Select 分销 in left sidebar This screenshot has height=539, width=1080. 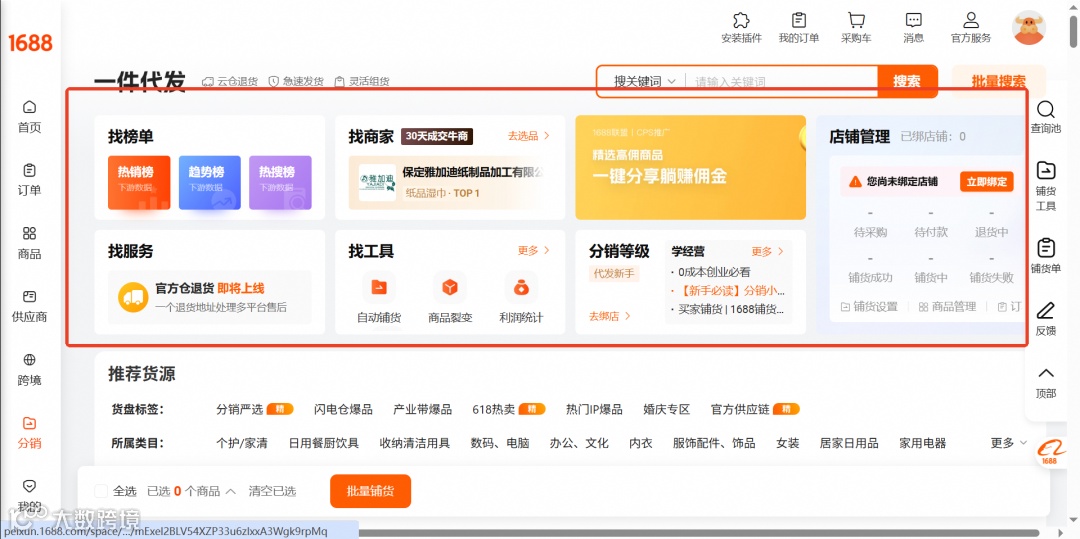(x=30, y=433)
